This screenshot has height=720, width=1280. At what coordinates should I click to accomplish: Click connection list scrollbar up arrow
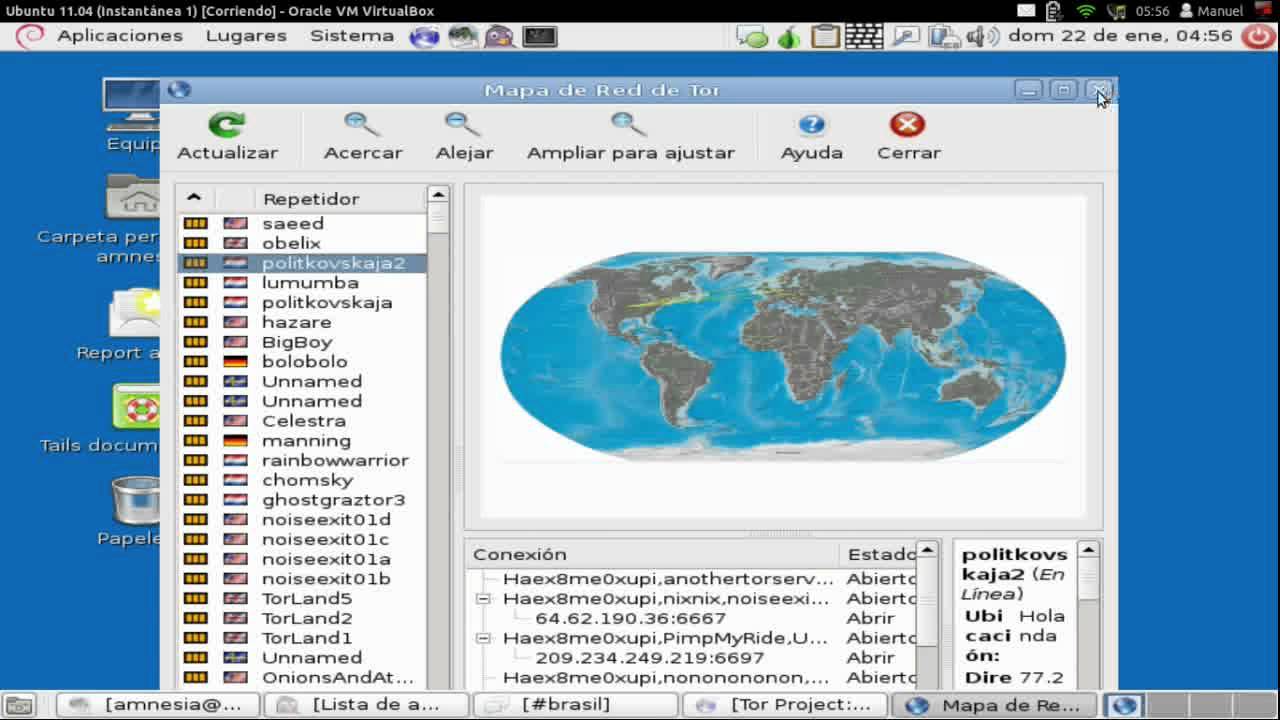[x=927, y=550]
